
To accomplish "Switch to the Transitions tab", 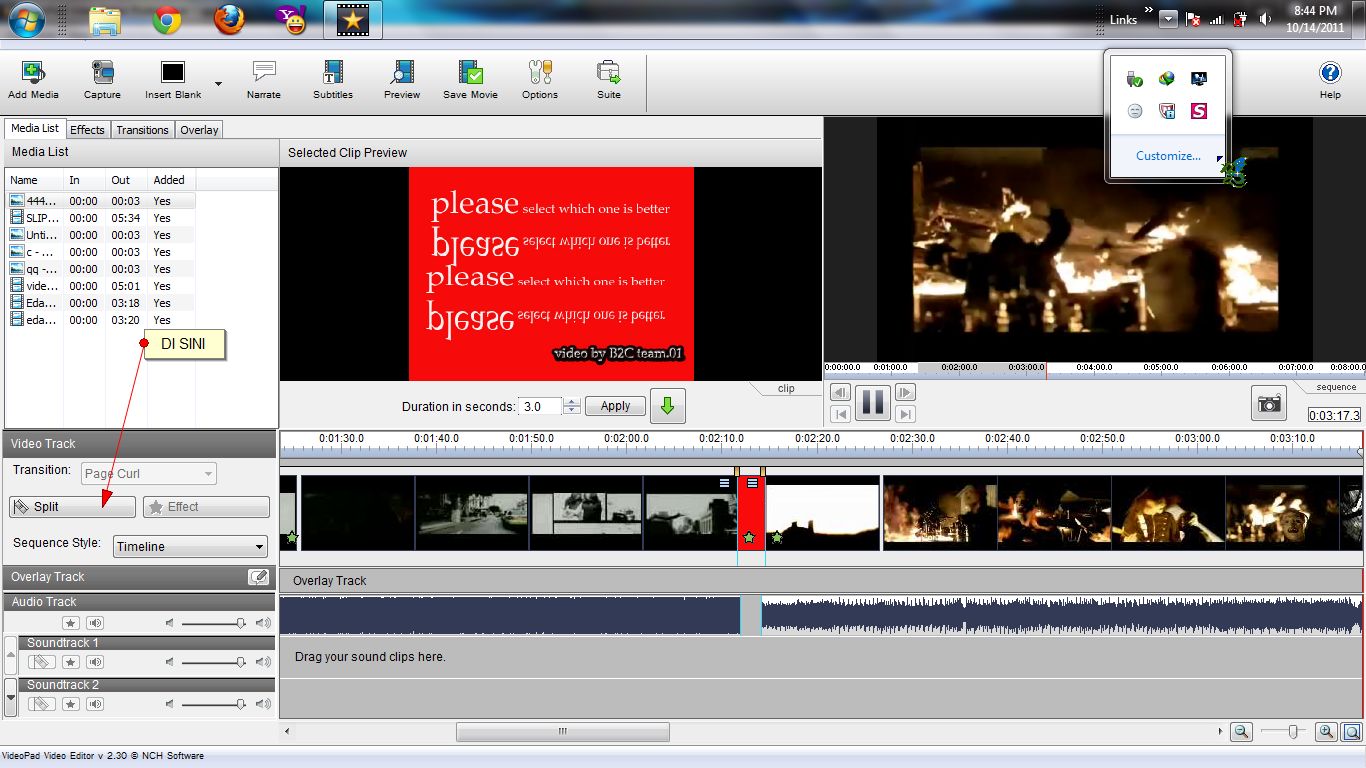I will click(x=142, y=129).
